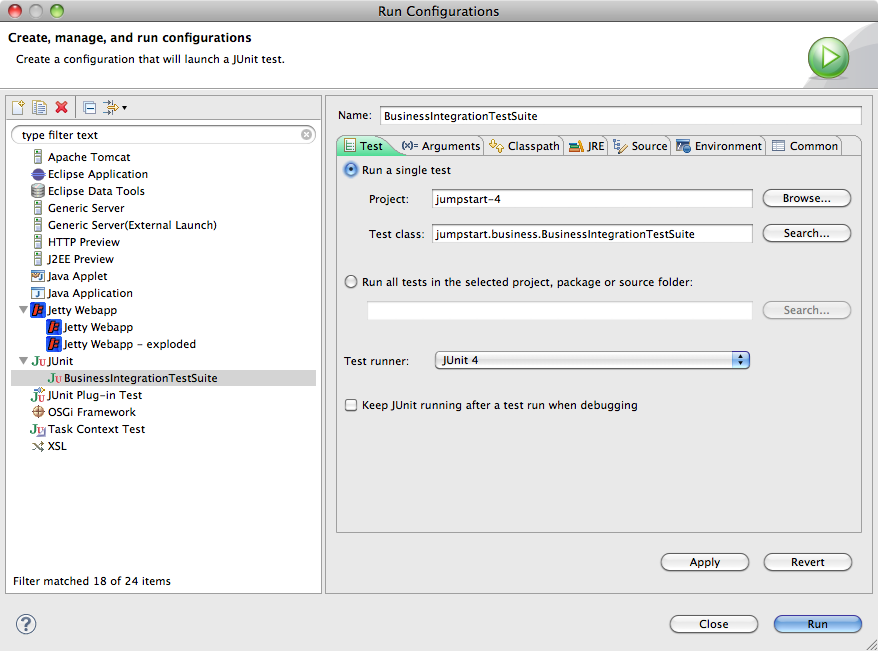Select the Jetty Webapp parent icon
Screen dimensions: 878x651
click(x=38, y=310)
